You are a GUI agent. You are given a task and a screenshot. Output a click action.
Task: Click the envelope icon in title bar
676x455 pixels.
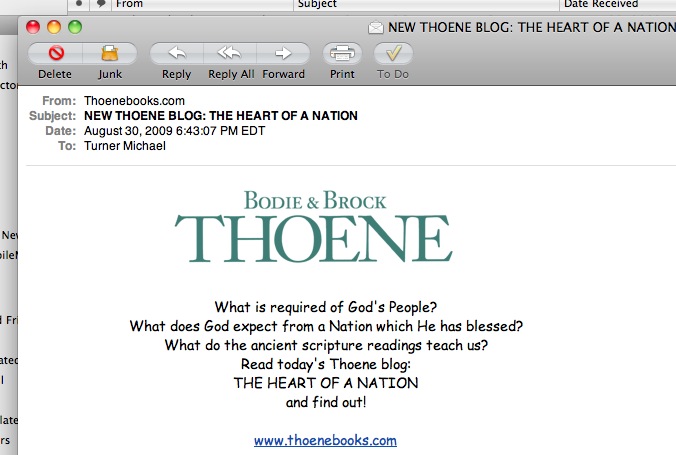pos(376,28)
